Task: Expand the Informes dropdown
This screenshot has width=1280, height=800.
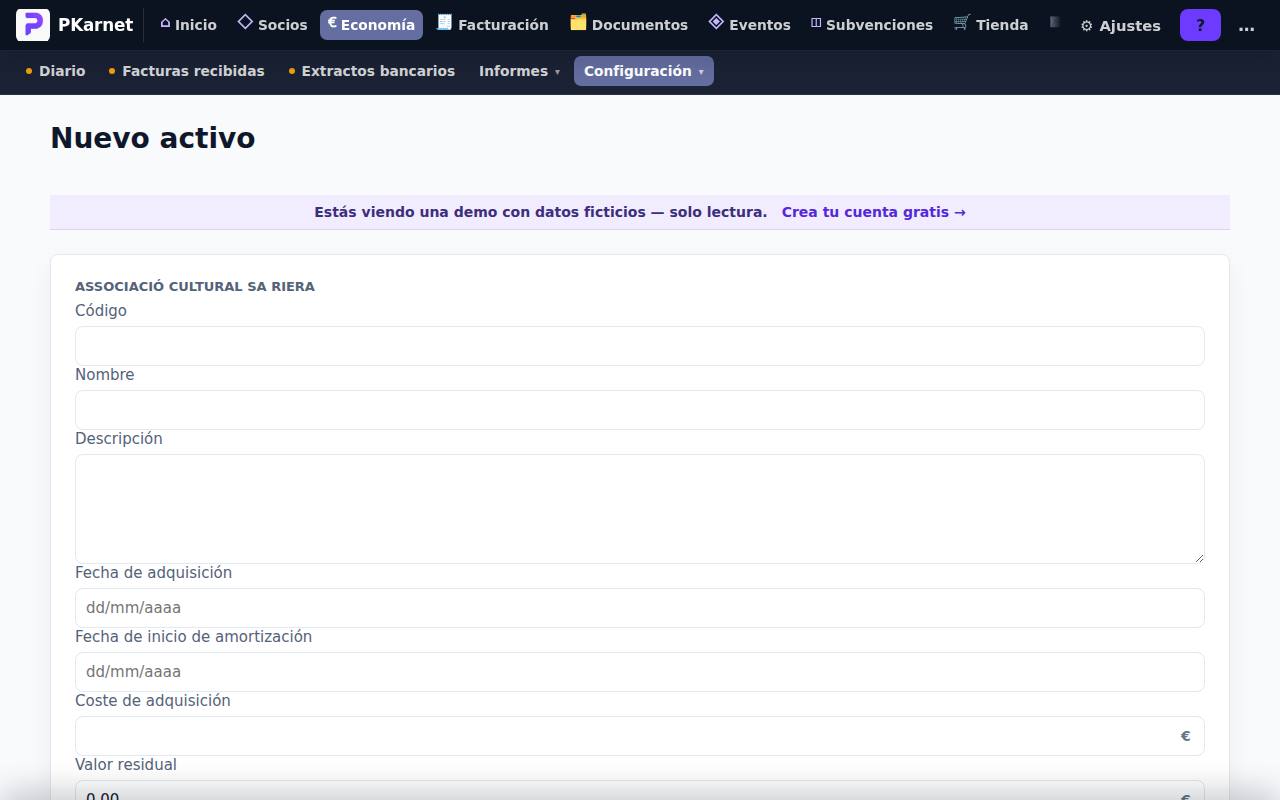Action: (x=519, y=71)
